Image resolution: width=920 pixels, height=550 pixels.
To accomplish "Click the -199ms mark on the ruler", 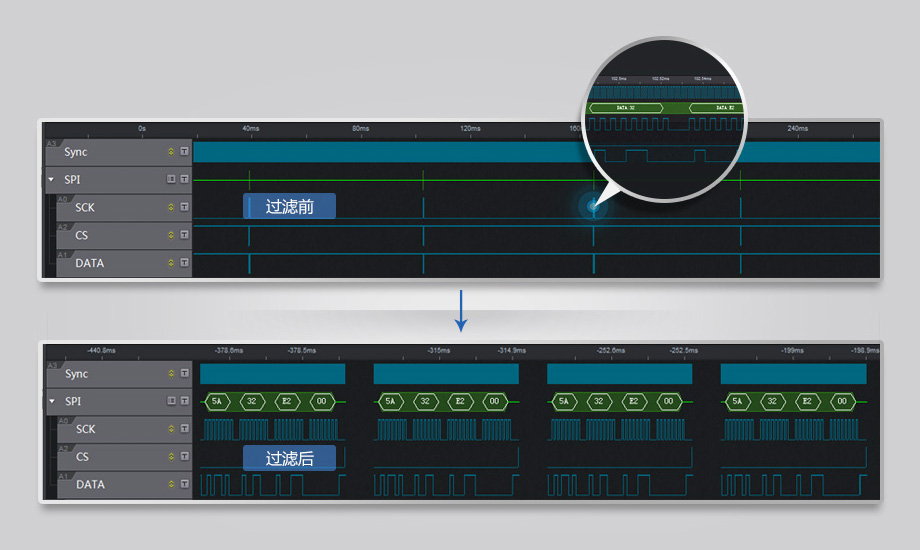I will (792, 350).
